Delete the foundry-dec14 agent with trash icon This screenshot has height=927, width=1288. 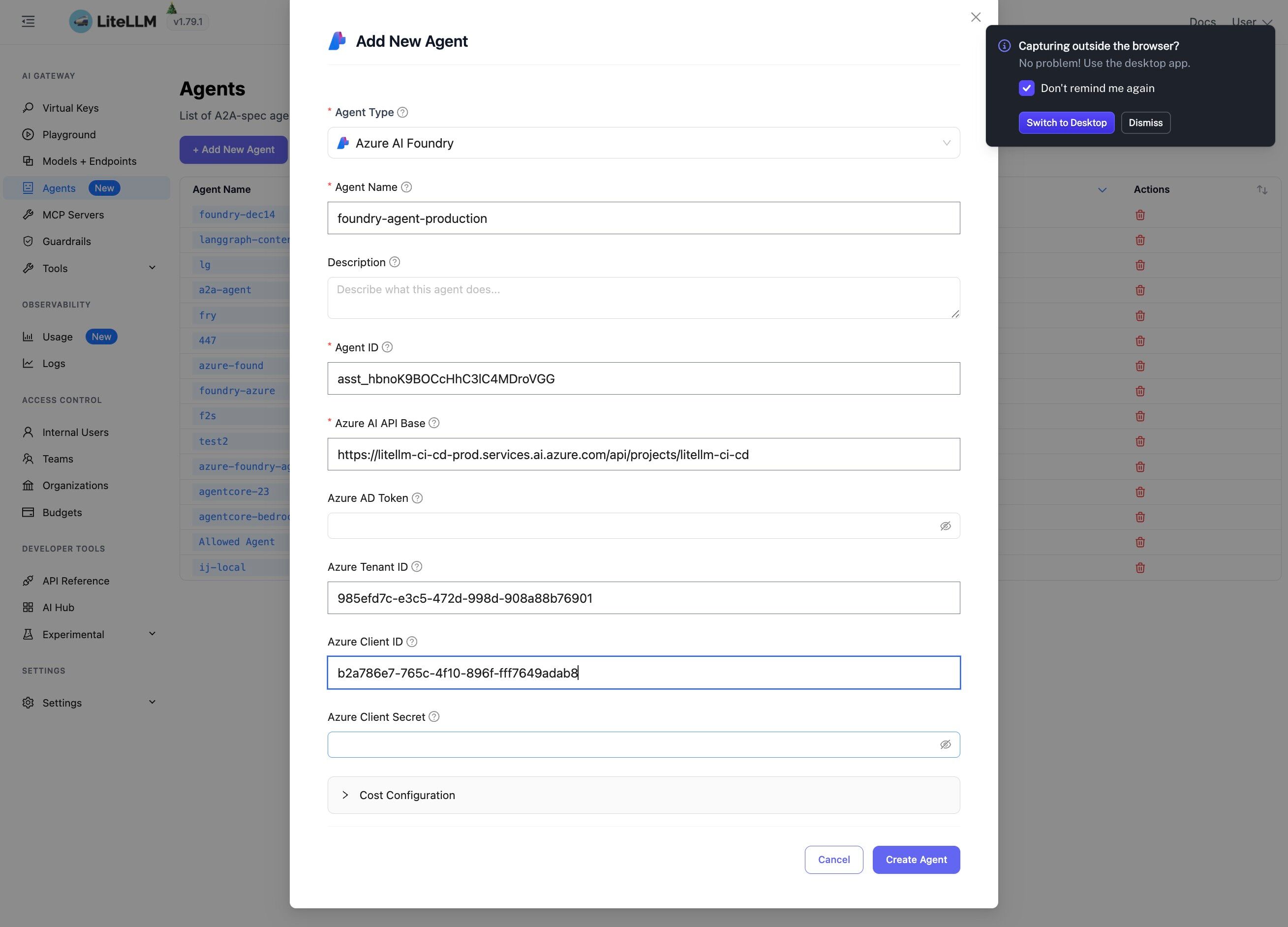pyautogui.click(x=1140, y=216)
